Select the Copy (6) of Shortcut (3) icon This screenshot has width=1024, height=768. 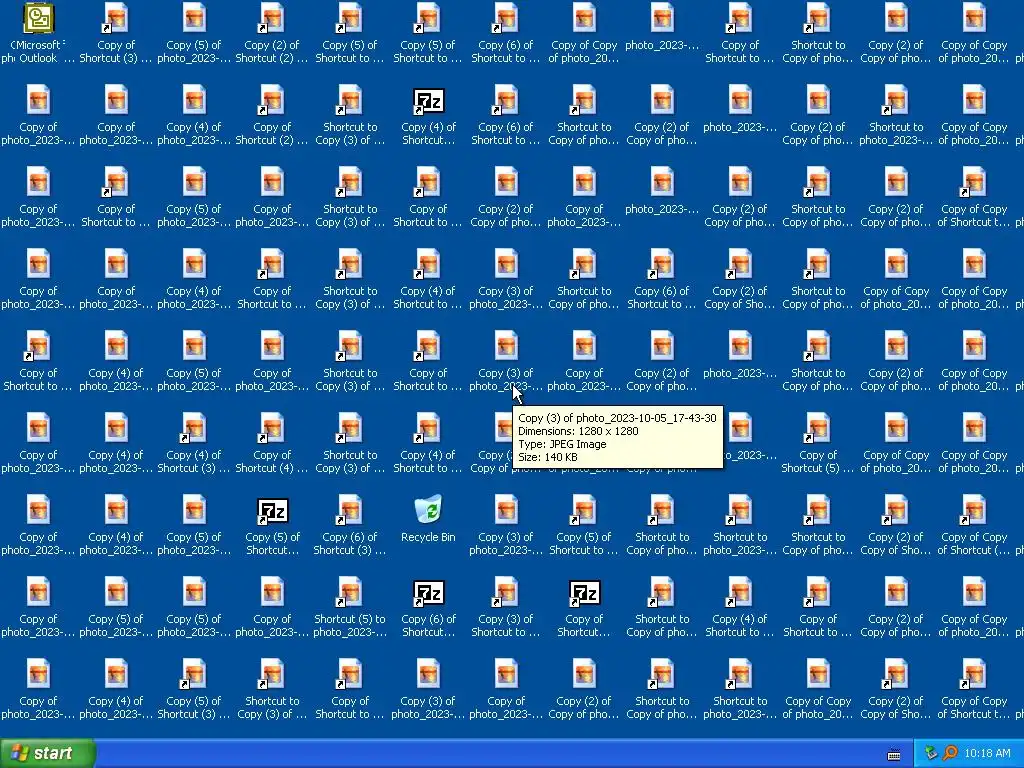click(350, 526)
